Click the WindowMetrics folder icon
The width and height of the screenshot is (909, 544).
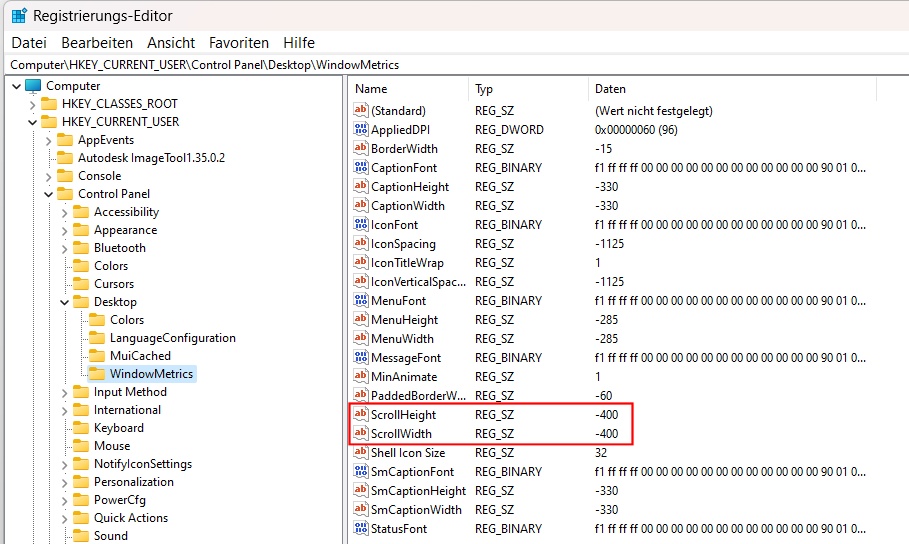pyautogui.click(x=97, y=374)
